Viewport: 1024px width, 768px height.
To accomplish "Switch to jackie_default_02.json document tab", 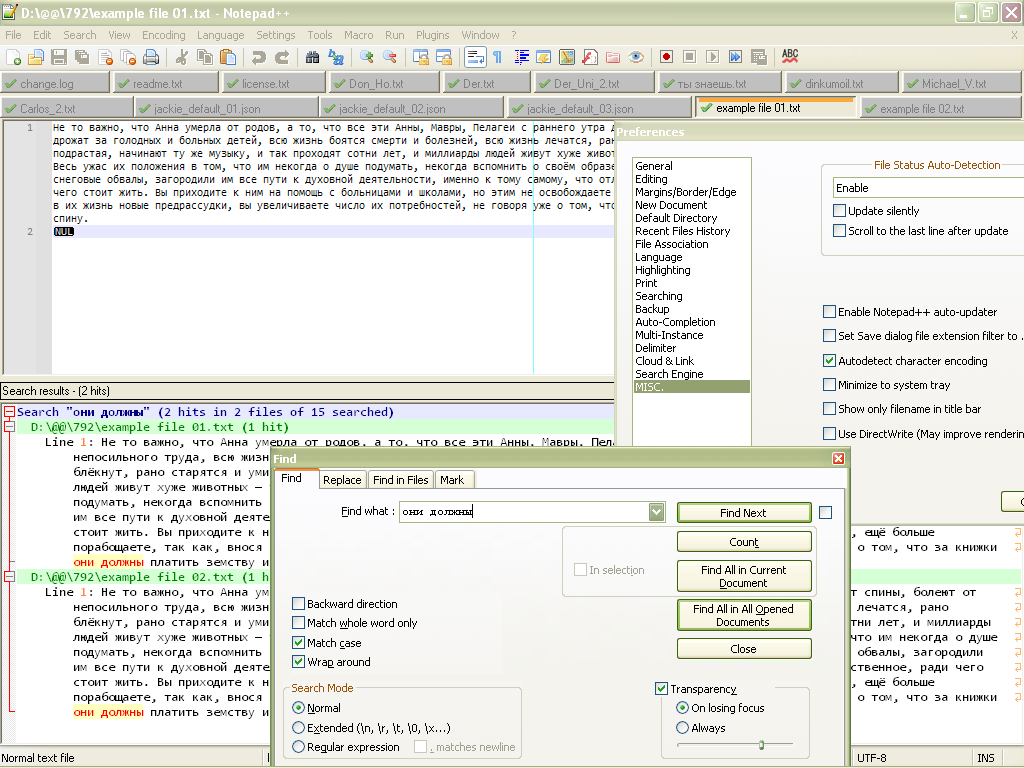I will coord(412,108).
